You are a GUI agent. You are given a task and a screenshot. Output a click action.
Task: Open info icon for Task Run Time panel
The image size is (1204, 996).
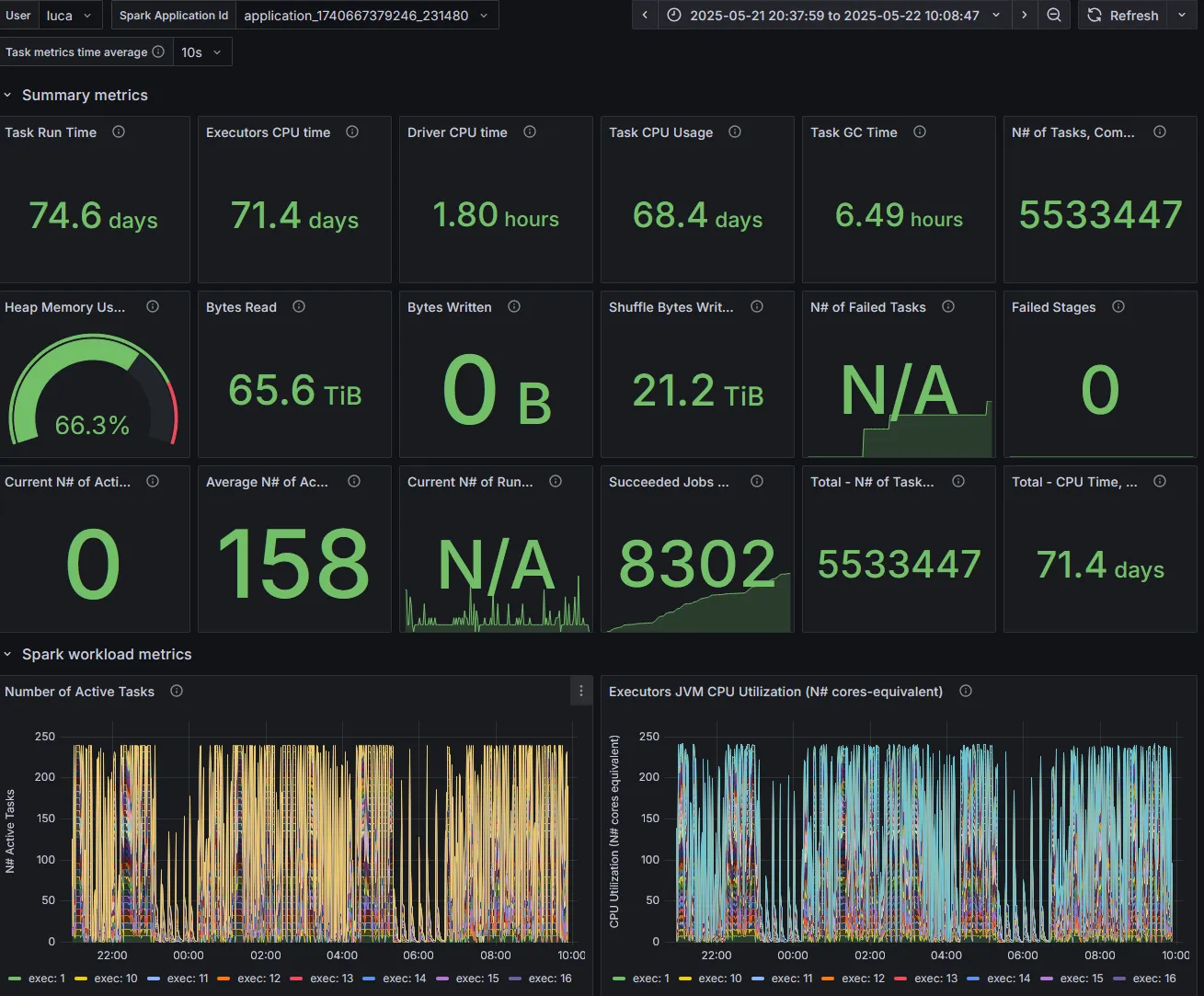tap(119, 132)
